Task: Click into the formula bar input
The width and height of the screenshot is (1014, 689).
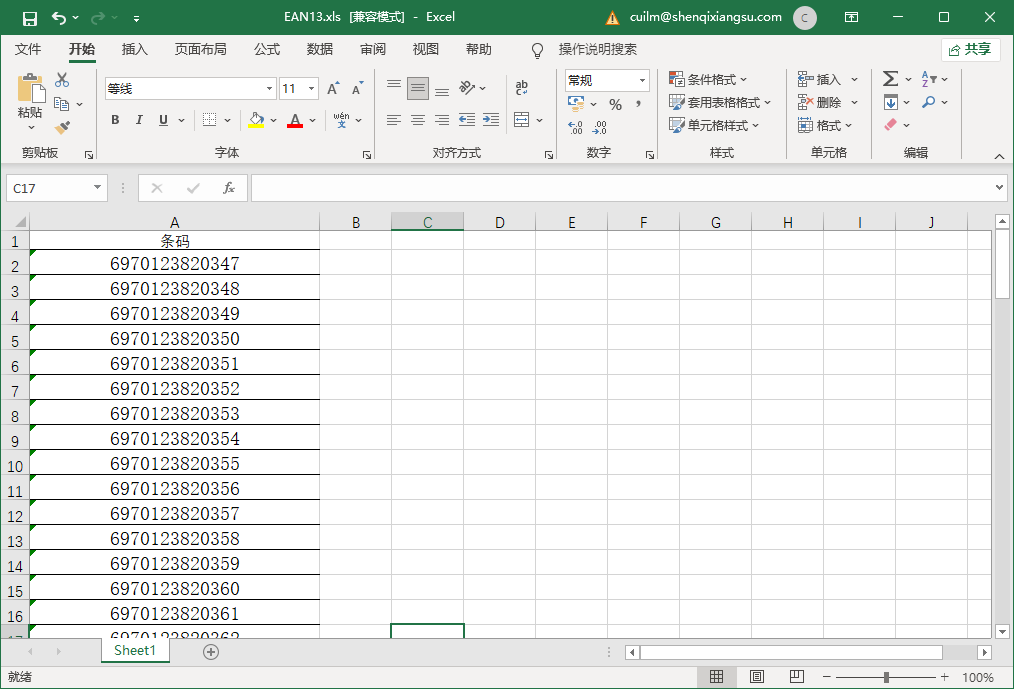Action: click(x=621, y=188)
